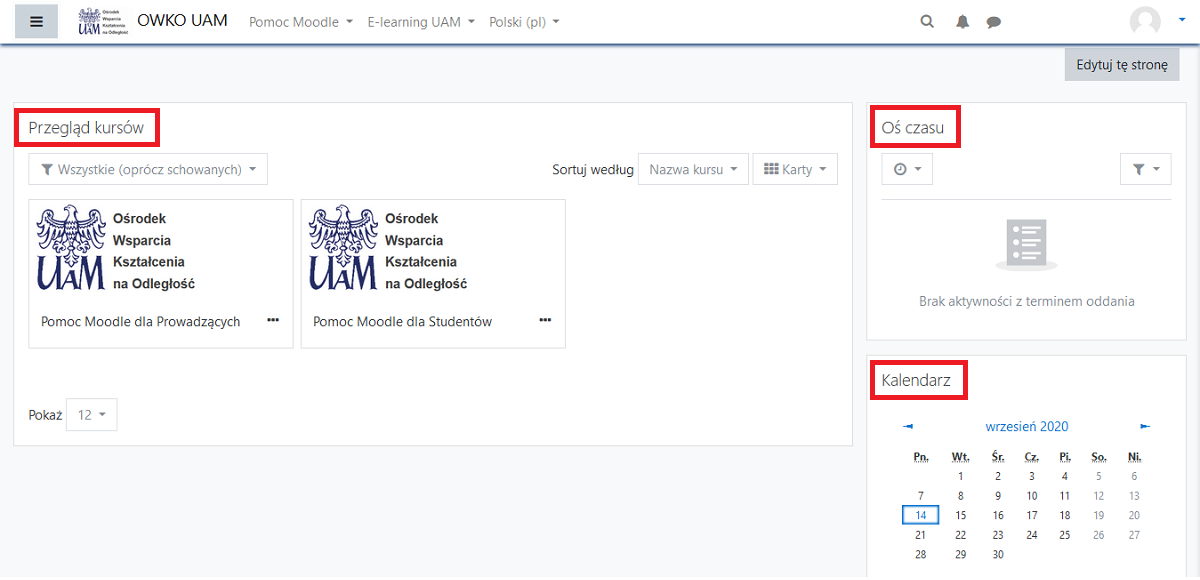This screenshot has width=1200, height=580.
Task: Open the messages chat icon
Action: pos(993,20)
